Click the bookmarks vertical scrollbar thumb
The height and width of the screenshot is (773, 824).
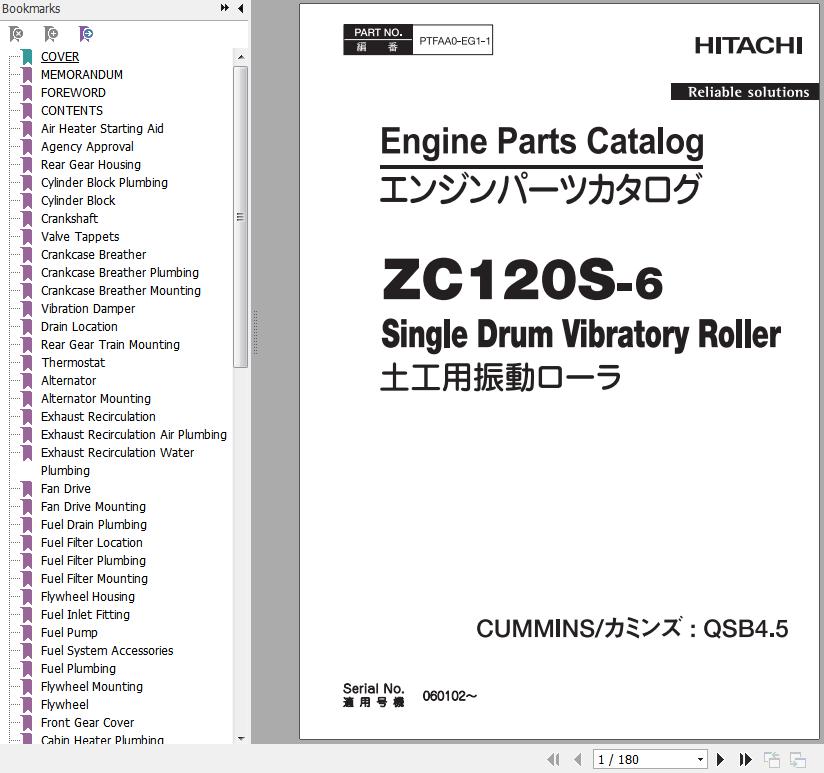point(241,217)
